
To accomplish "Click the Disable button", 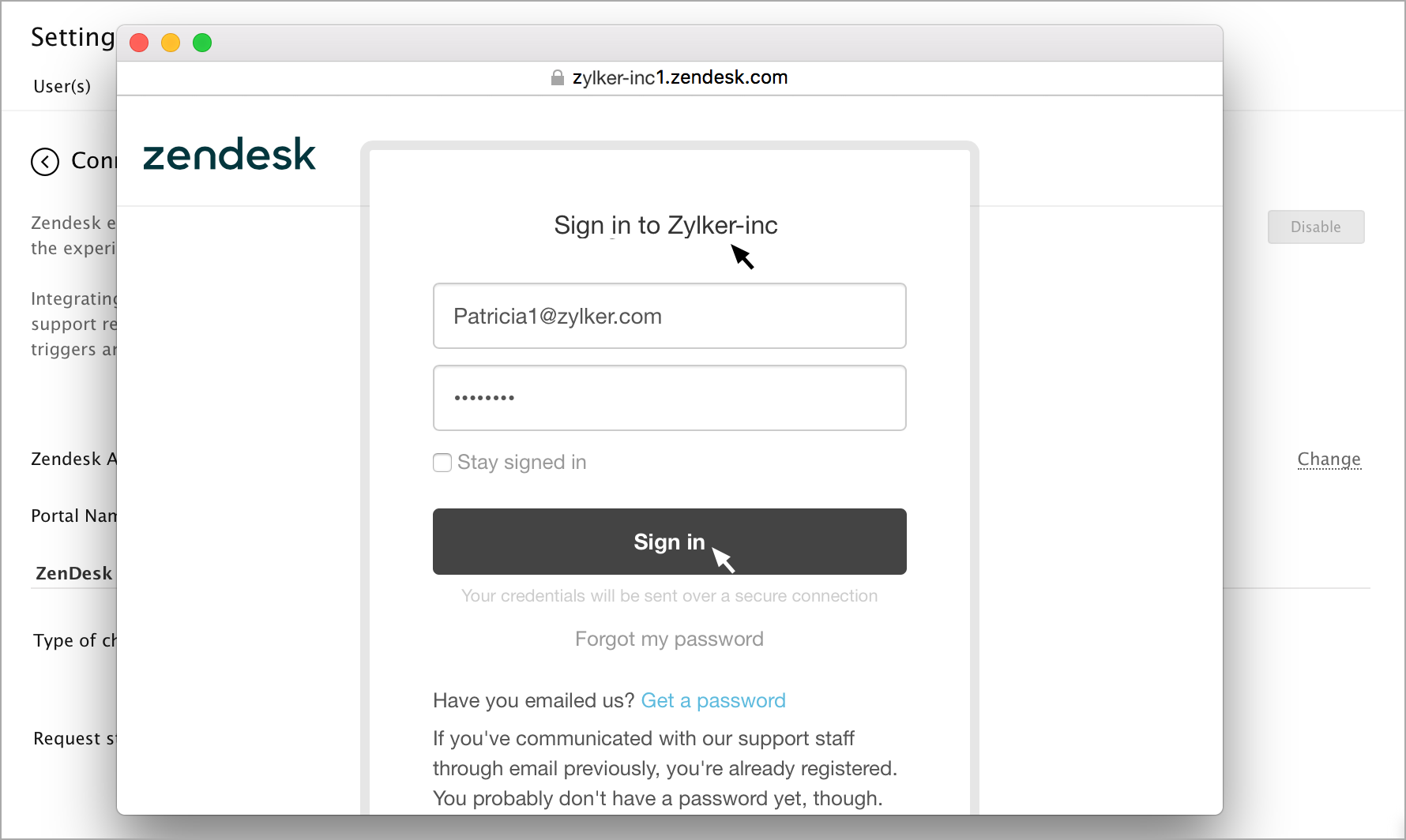I will [1316, 227].
